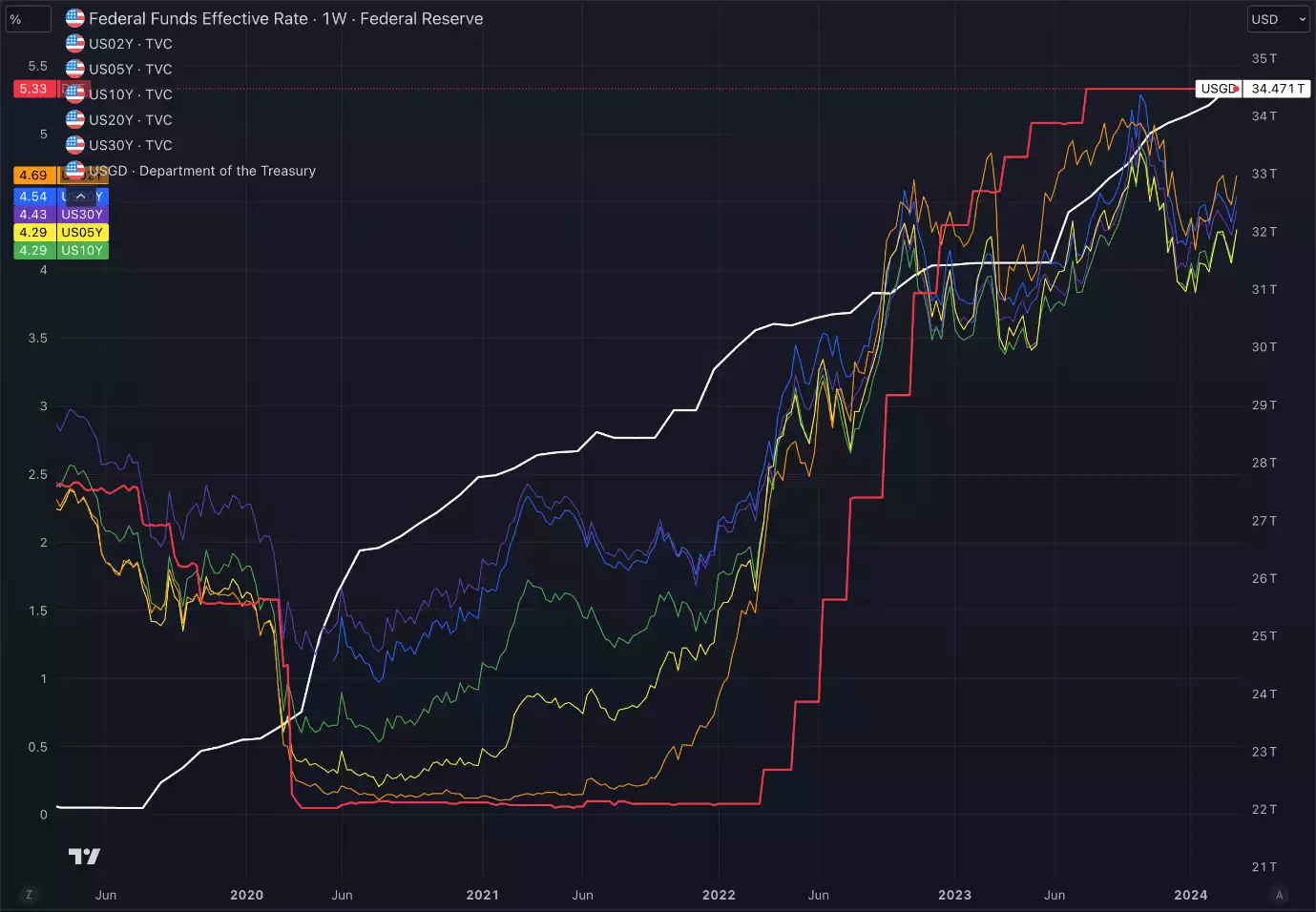Click the 32 T right-axis label
1316x912 pixels.
pyautogui.click(x=1264, y=232)
